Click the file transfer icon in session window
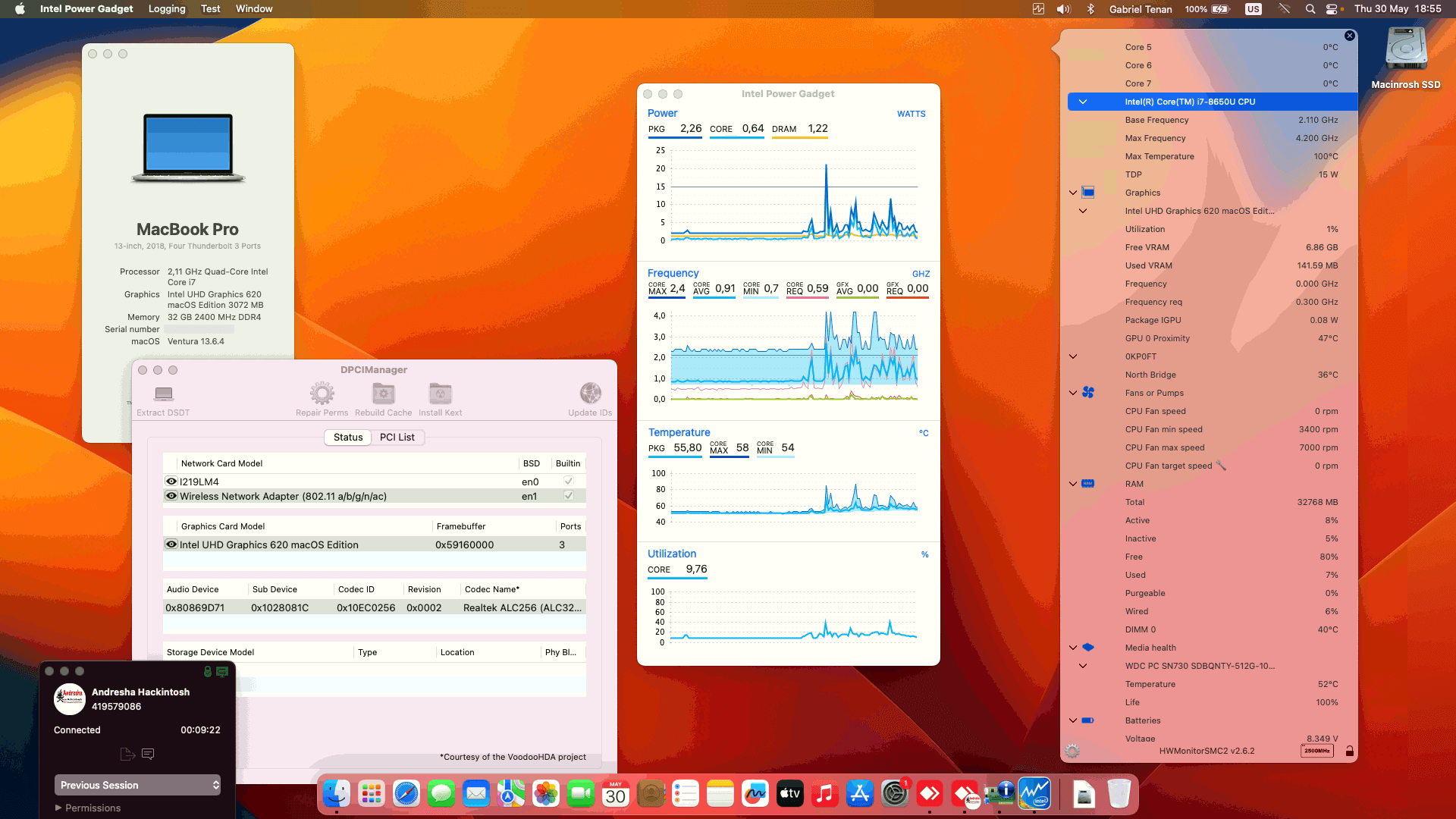The image size is (1456, 819). click(127, 754)
